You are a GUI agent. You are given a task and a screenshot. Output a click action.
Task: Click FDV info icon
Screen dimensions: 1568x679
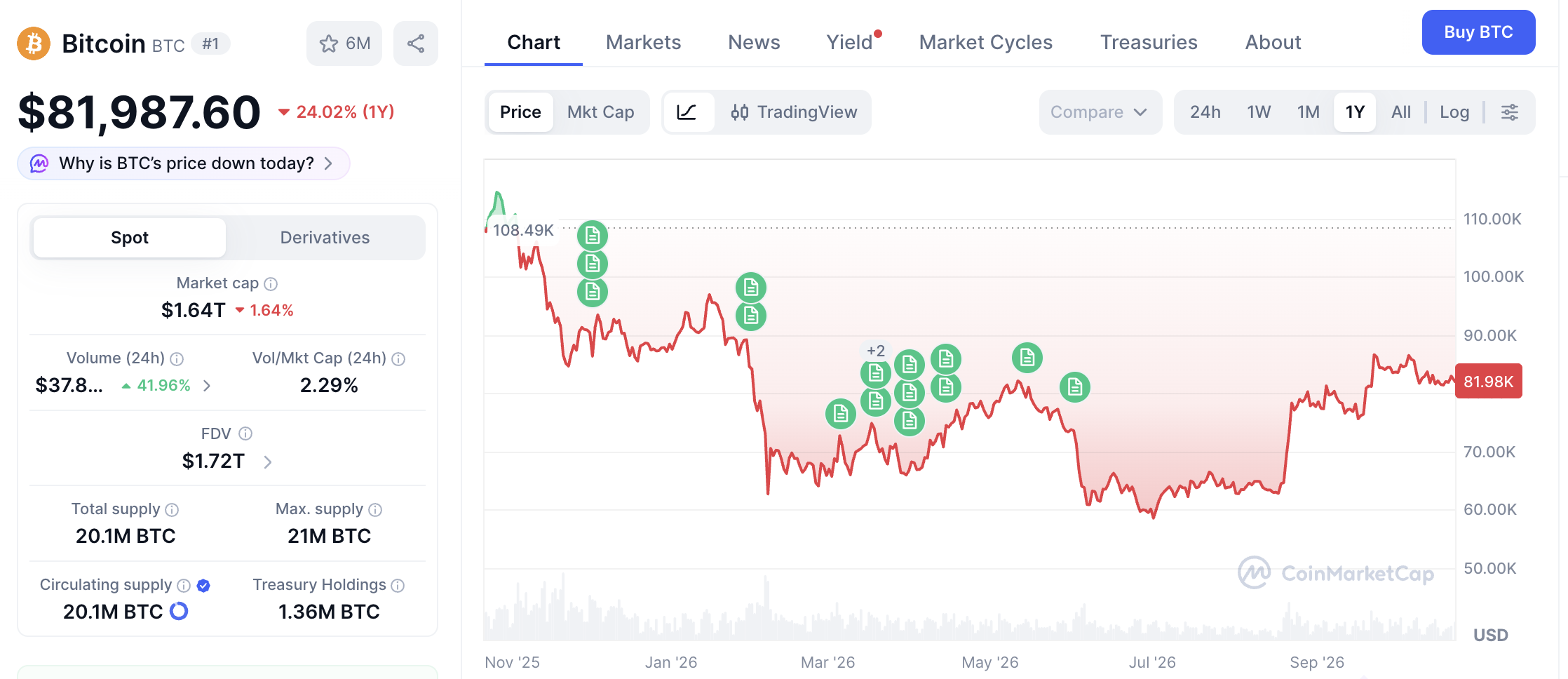click(245, 434)
